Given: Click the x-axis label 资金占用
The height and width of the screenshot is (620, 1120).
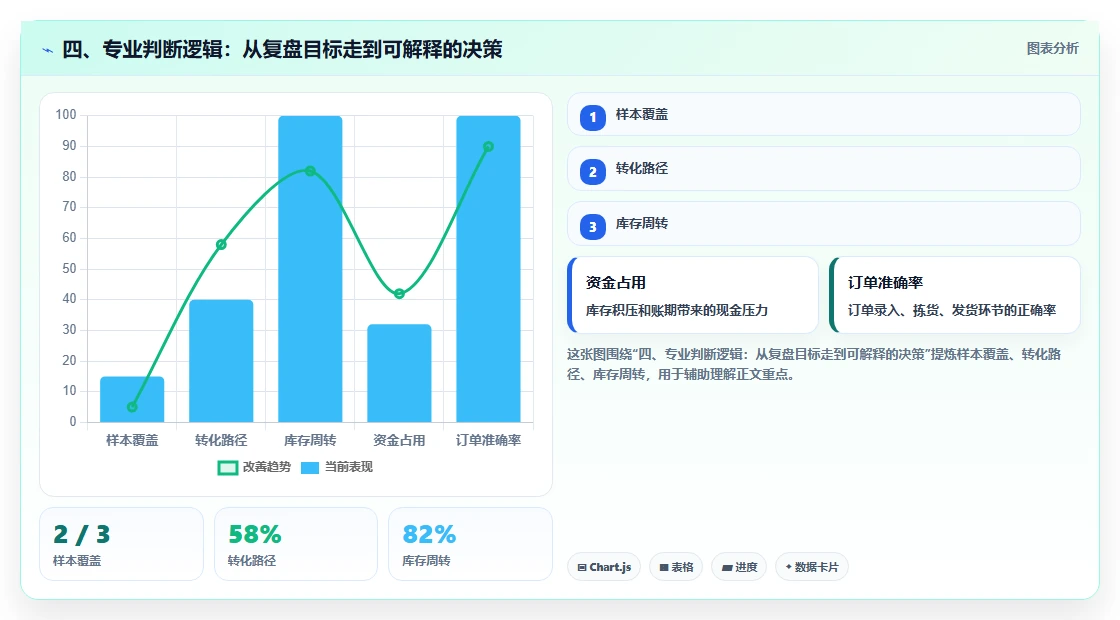Looking at the screenshot, I should point(399,441).
